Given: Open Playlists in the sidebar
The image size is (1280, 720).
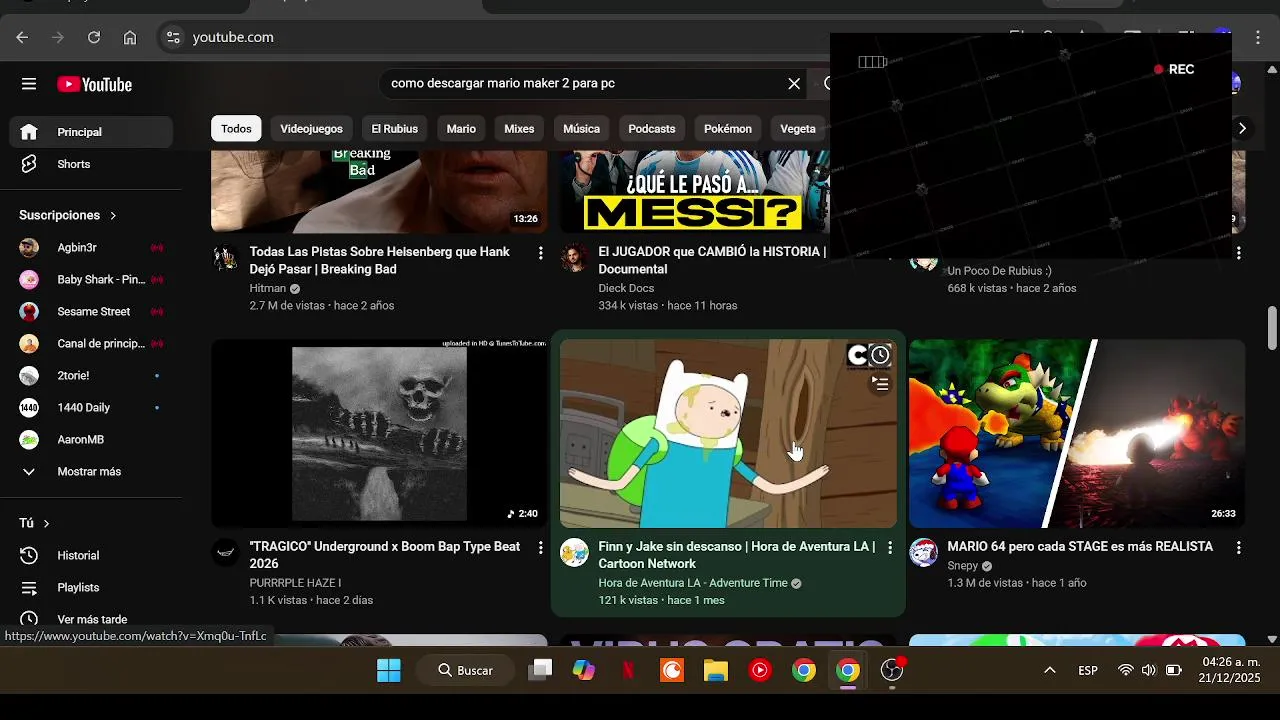Looking at the screenshot, I should tap(91, 588).
